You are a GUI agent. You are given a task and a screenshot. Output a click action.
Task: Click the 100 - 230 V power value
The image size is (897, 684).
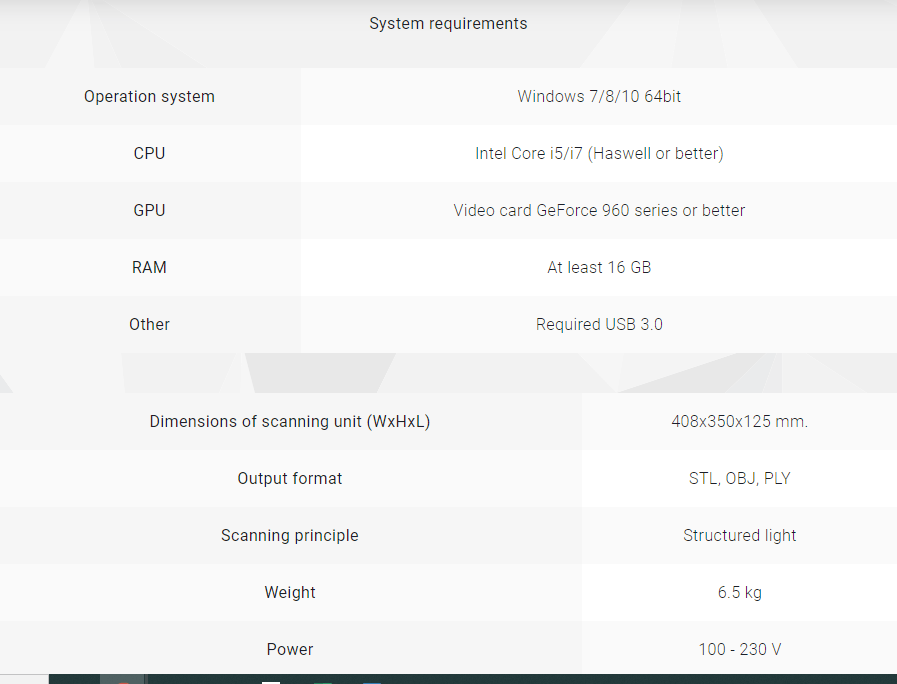(740, 649)
